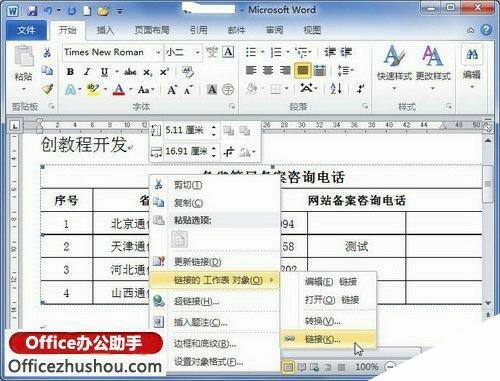Screen dimensions: 500x381
Task: Open phonetic guide icon beside font size
Action: 212,52
